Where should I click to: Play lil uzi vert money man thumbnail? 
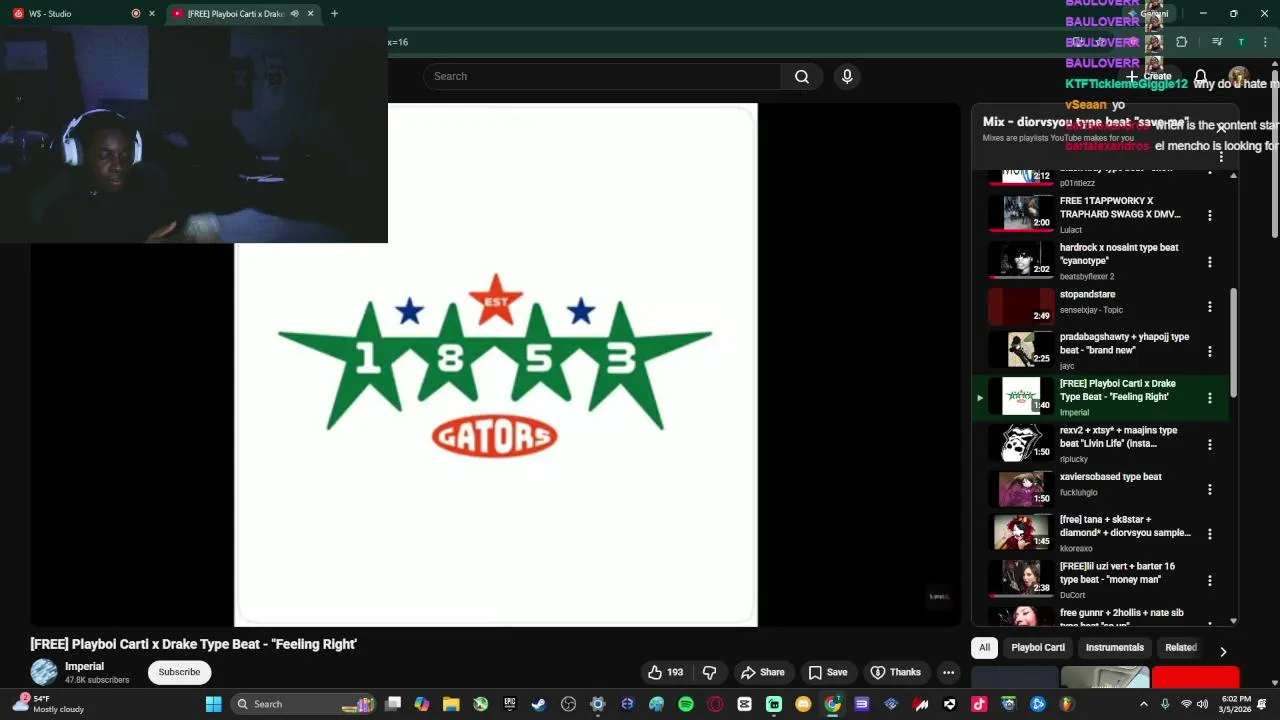point(1021,579)
